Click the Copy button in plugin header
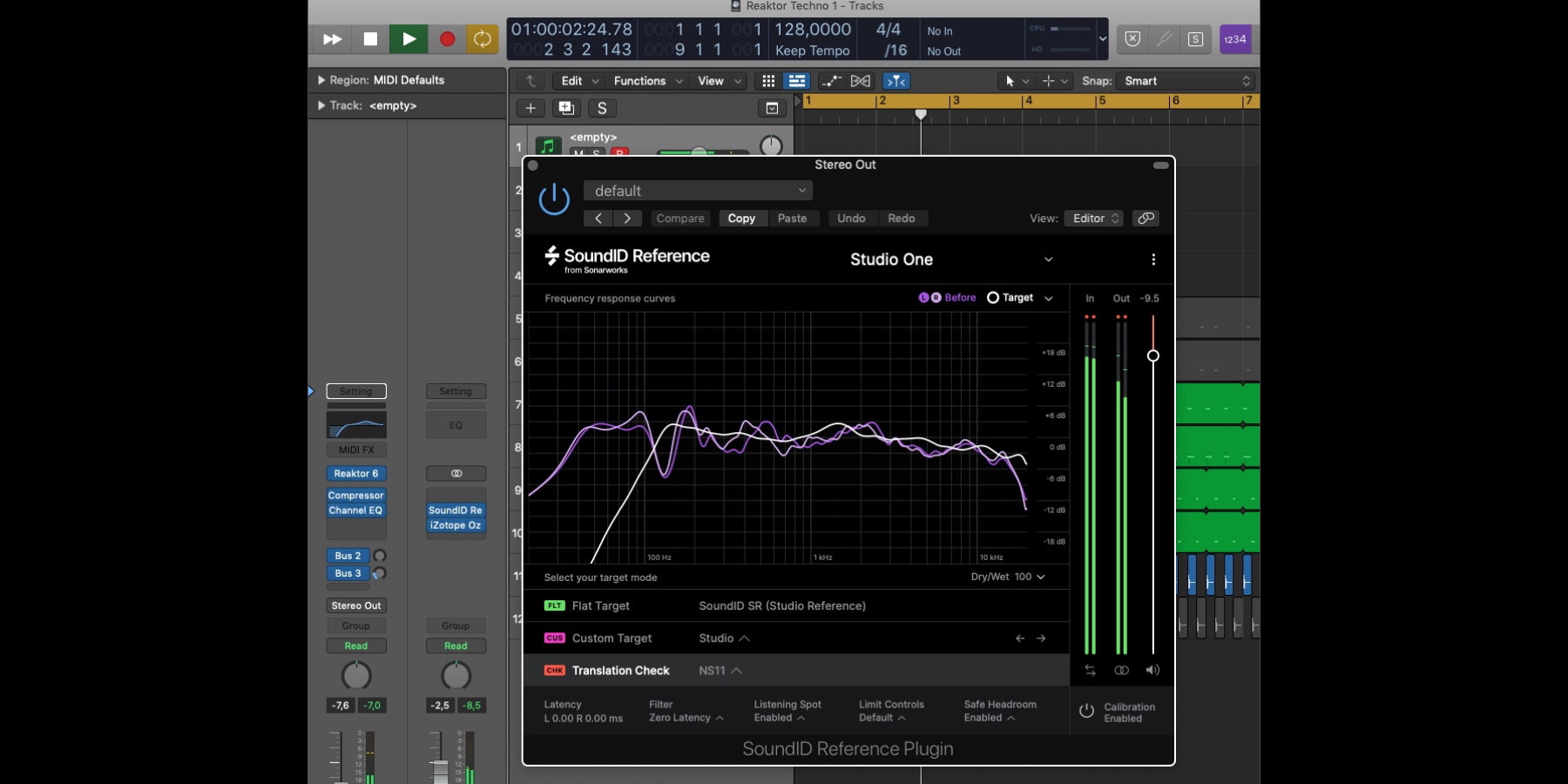The width and height of the screenshot is (1568, 784). [x=741, y=219]
